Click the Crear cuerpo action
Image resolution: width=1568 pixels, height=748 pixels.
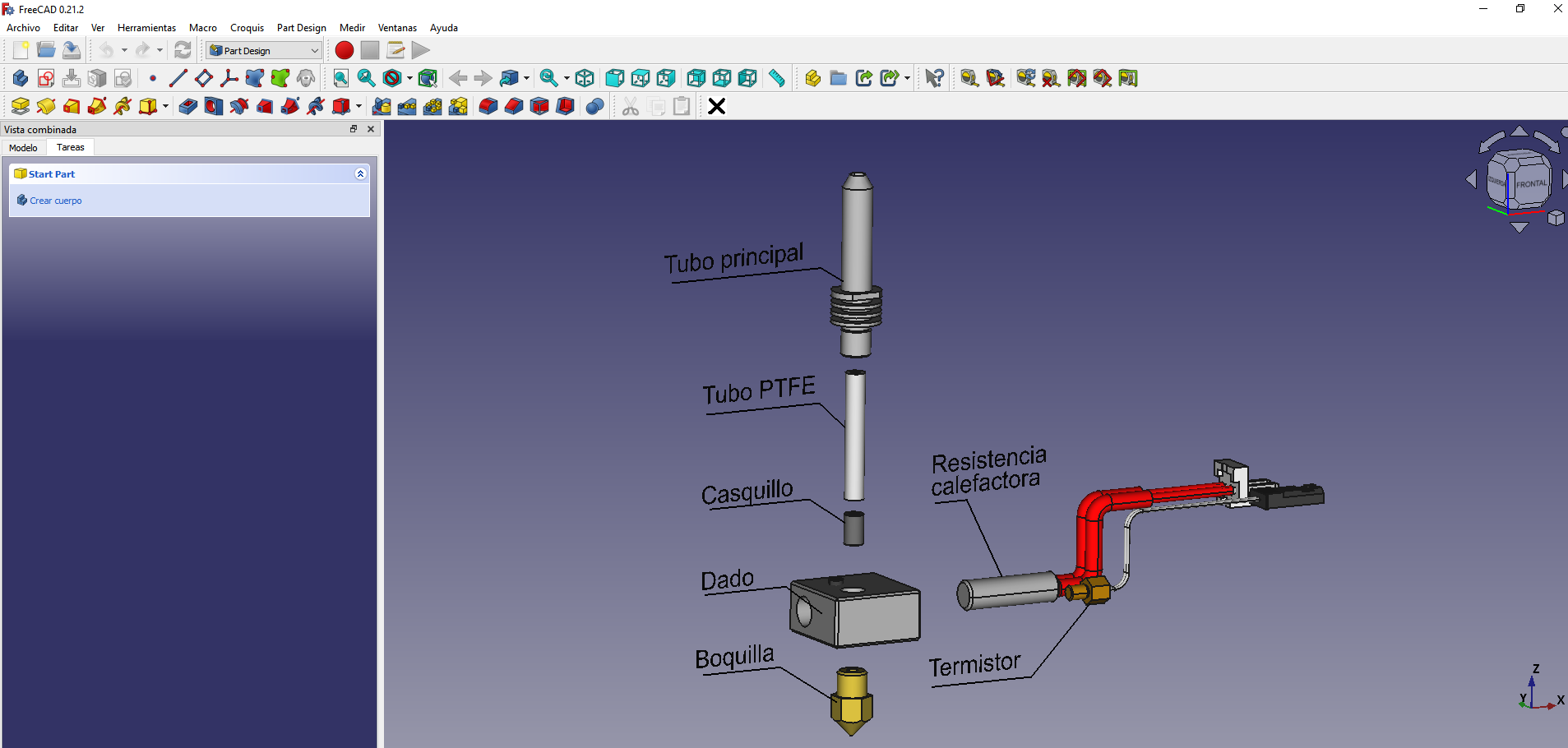[55, 200]
